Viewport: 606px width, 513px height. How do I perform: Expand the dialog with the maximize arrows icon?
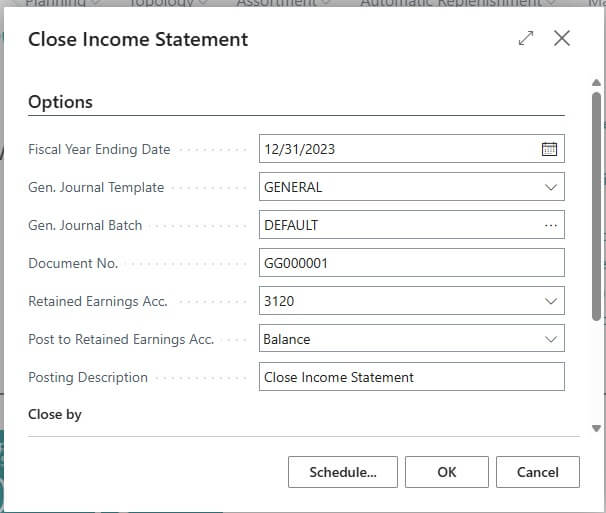click(x=526, y=38)
